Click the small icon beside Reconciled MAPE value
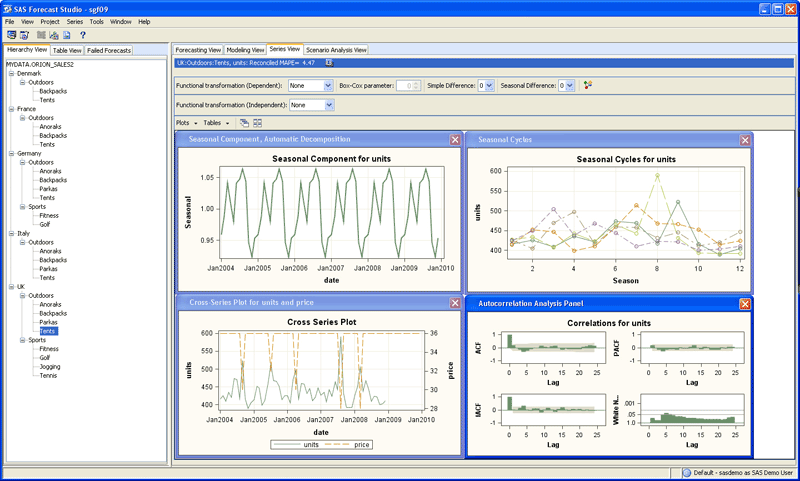 coord(329,63)
